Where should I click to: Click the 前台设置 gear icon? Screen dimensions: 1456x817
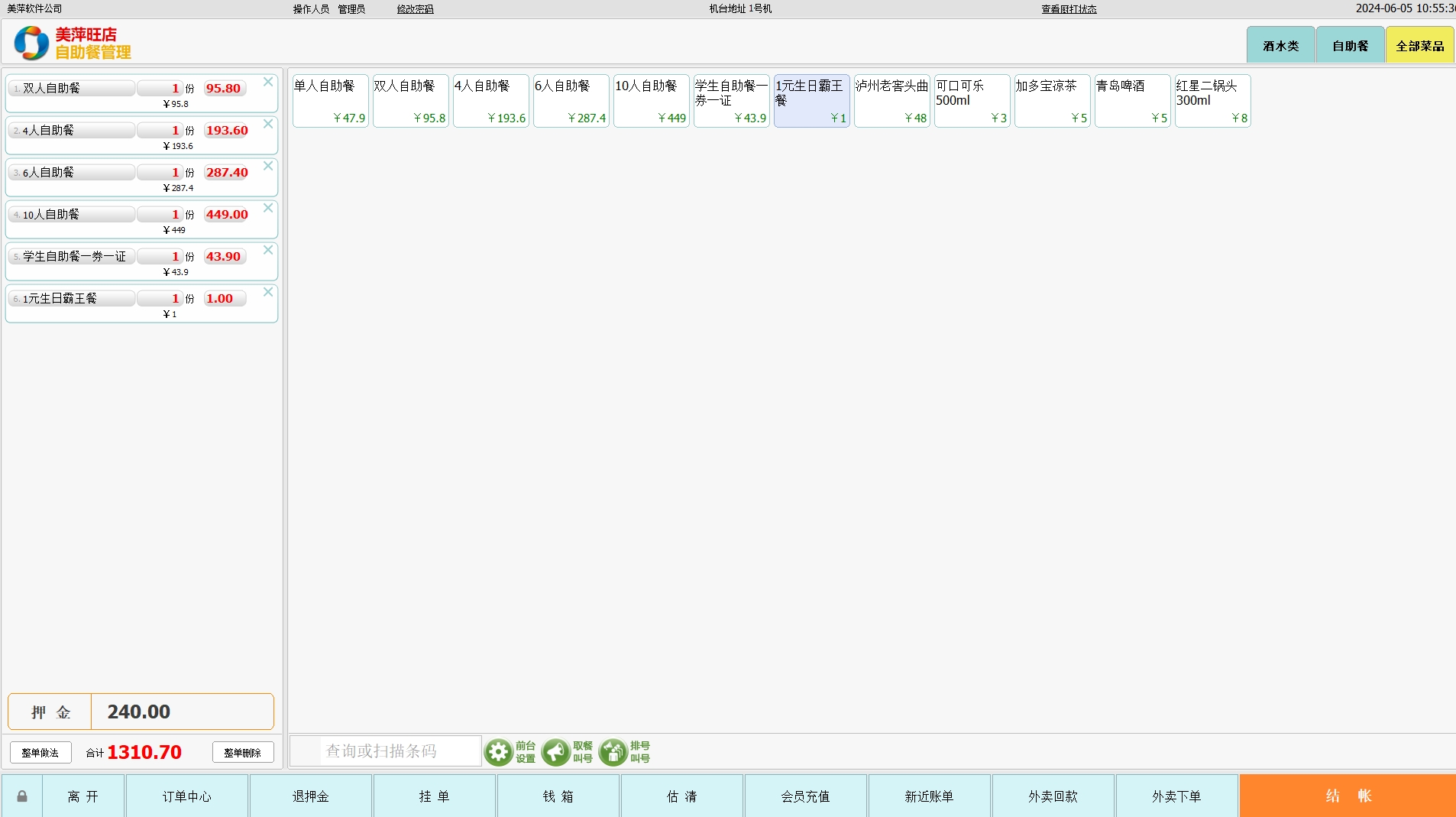(x=499, y=752)
